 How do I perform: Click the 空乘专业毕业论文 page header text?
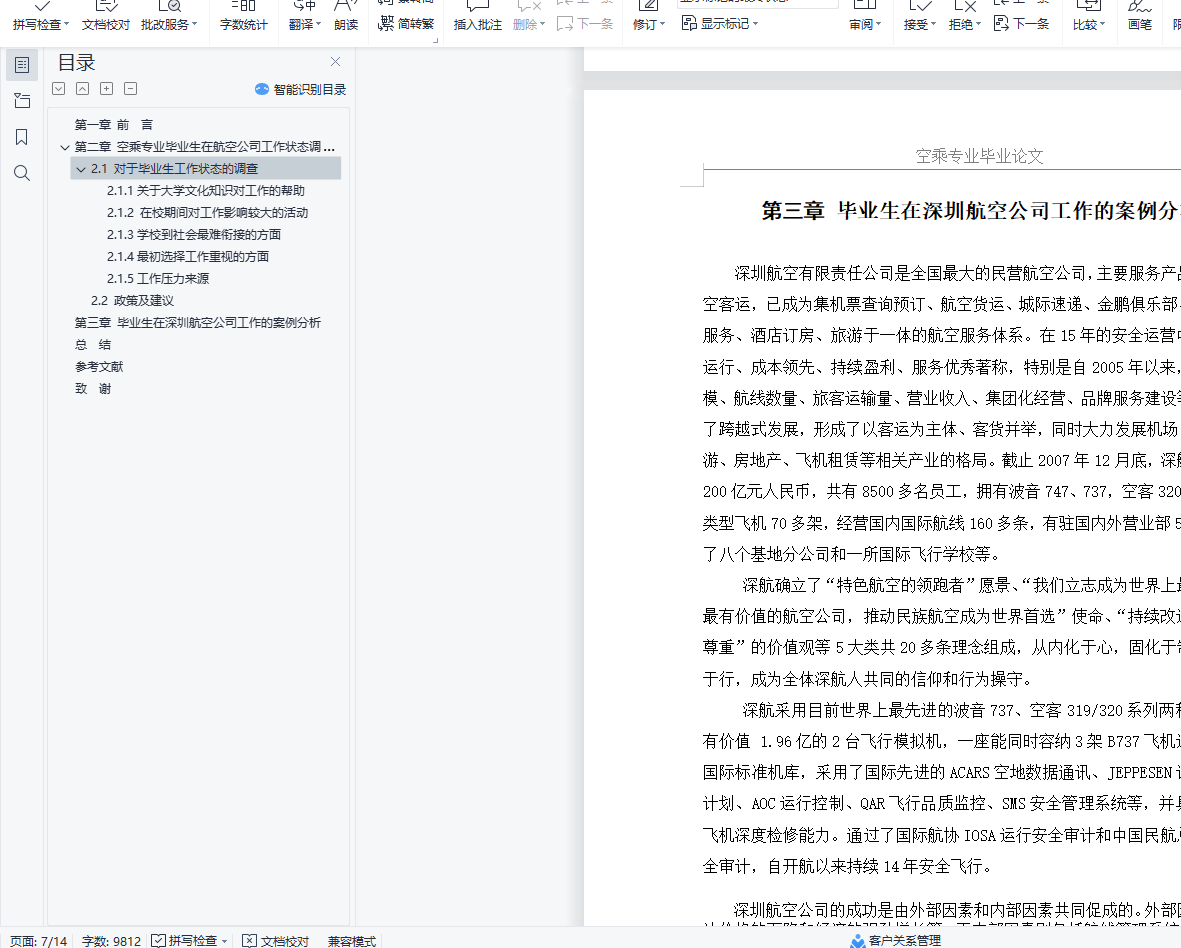pyautogui.click(x=979, y=156)
